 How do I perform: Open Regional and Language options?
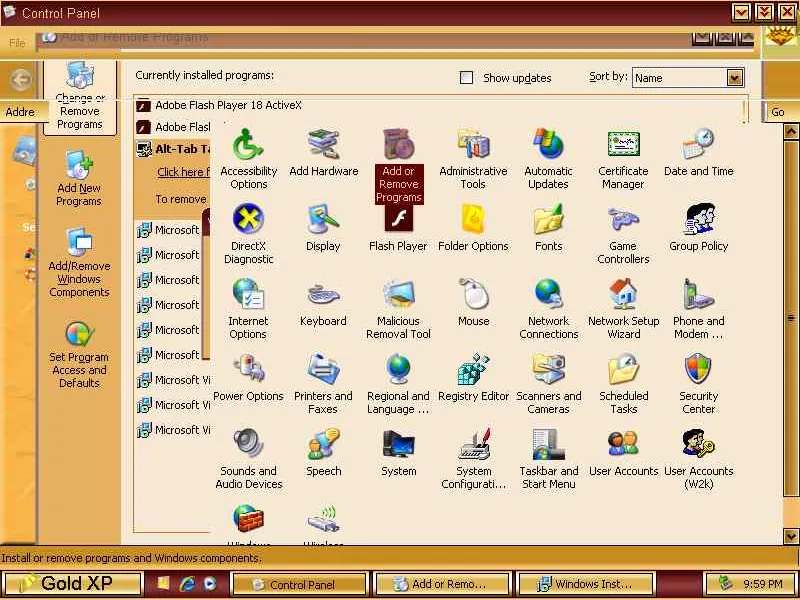398,383
